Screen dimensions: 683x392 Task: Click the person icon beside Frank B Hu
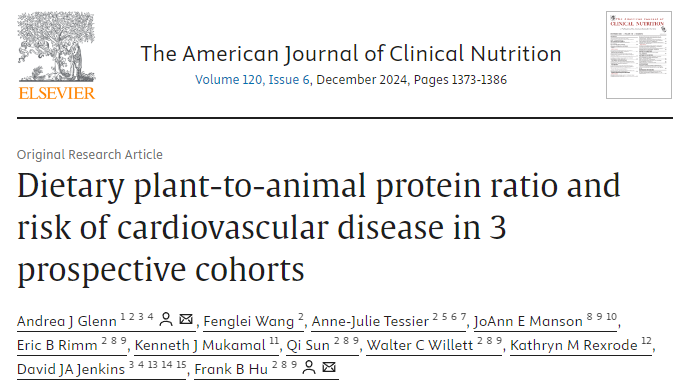[309, 367]
